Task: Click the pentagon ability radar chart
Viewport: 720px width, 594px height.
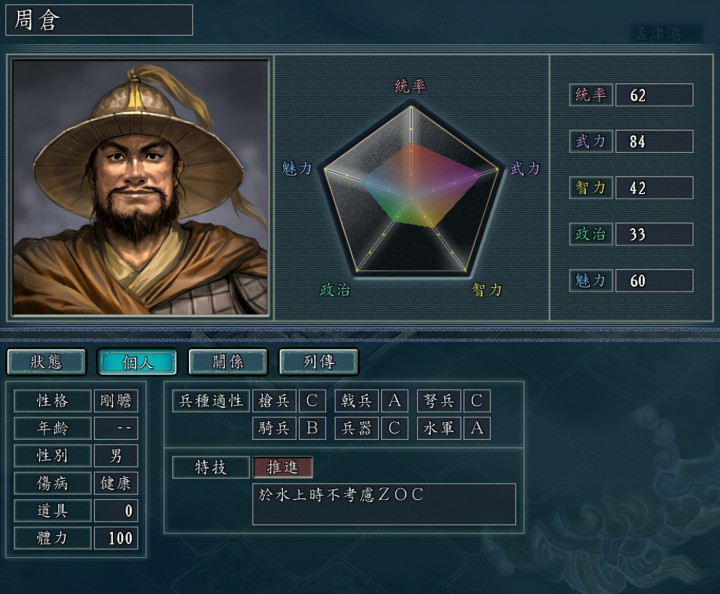Action: click(411, 191)
